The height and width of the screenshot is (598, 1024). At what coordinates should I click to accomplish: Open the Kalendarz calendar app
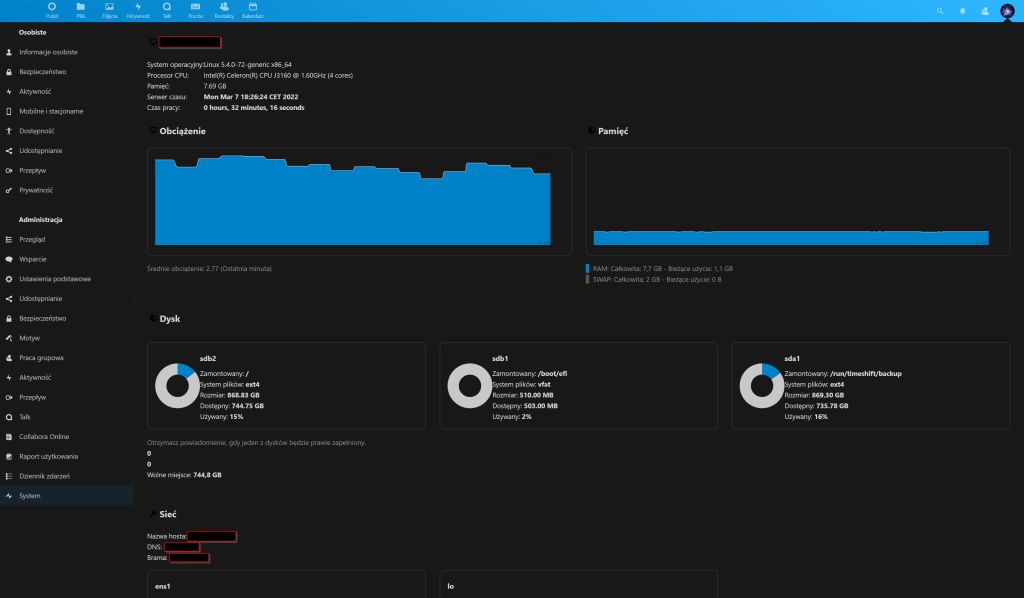click(x=253, y=10)
